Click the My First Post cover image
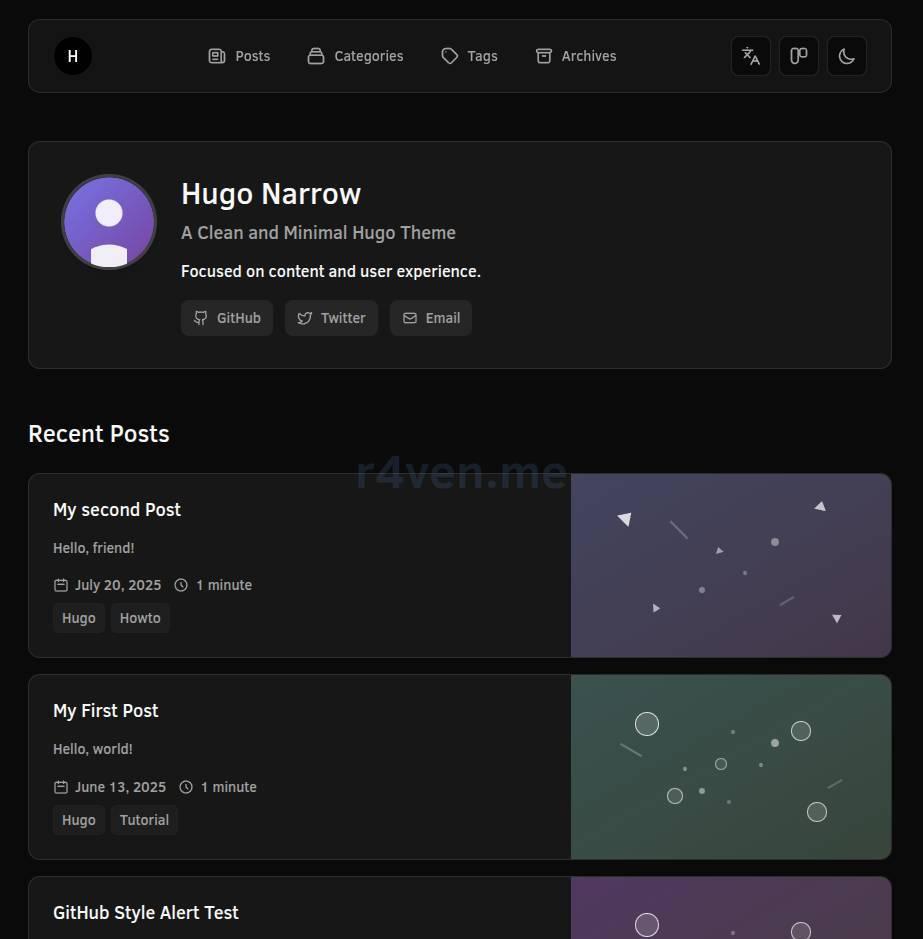 click(730, 767)
